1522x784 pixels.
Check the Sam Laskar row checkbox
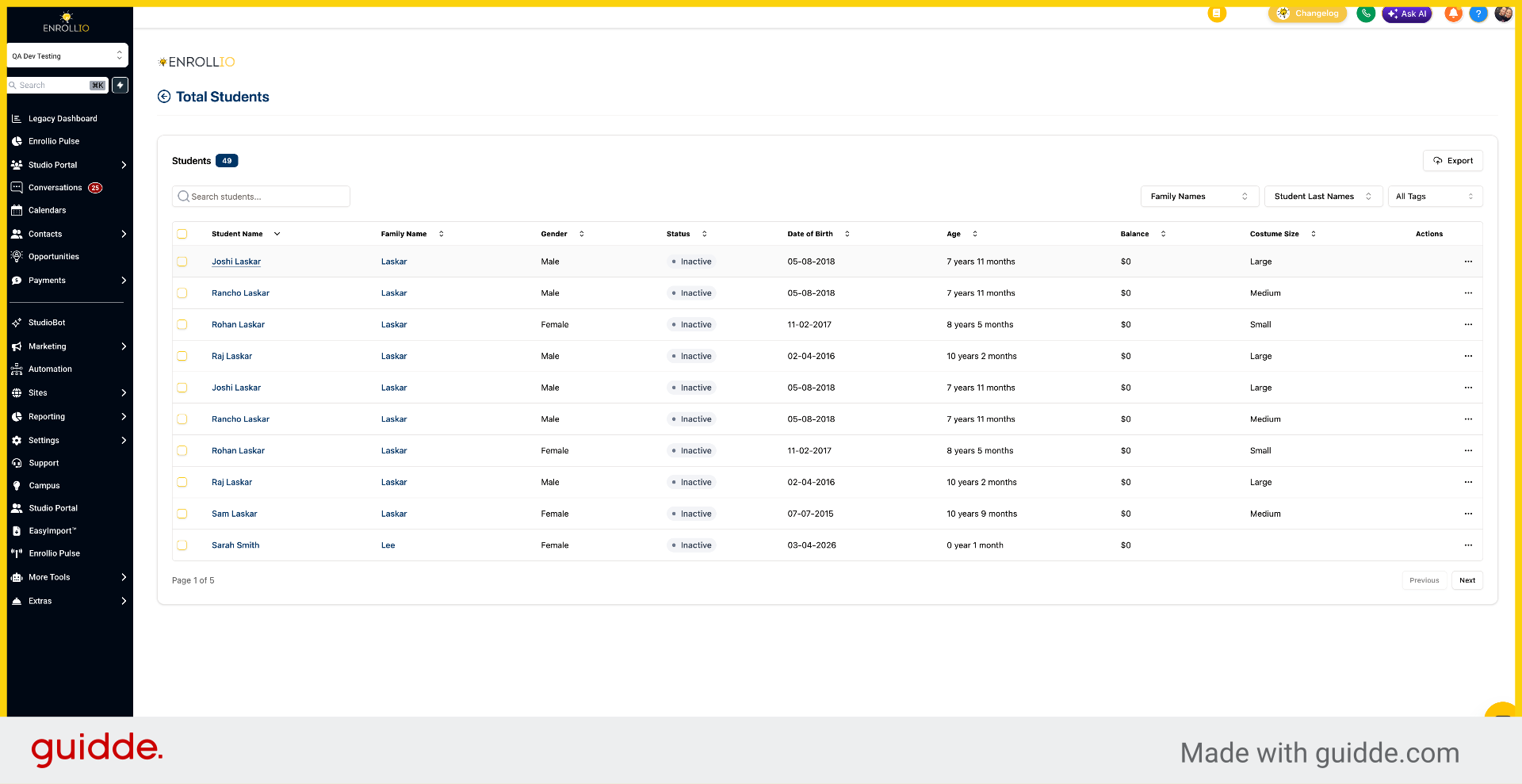pos(182,514)
